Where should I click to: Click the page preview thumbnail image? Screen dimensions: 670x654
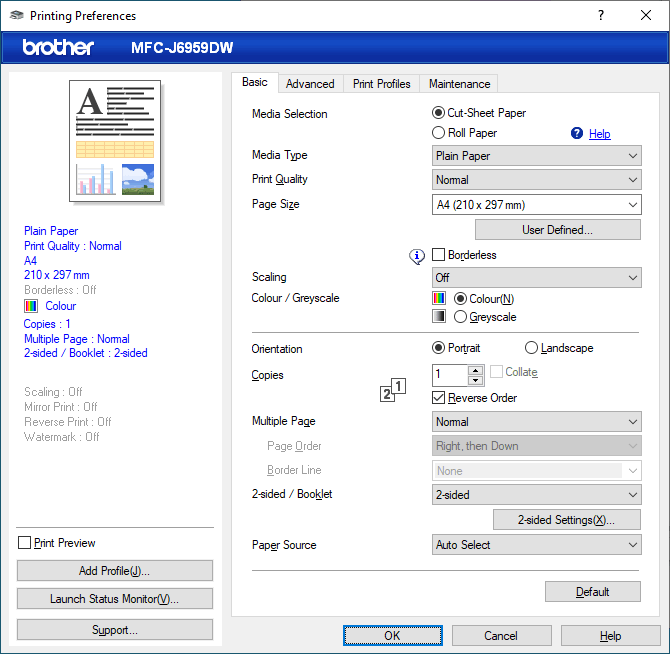115,140
